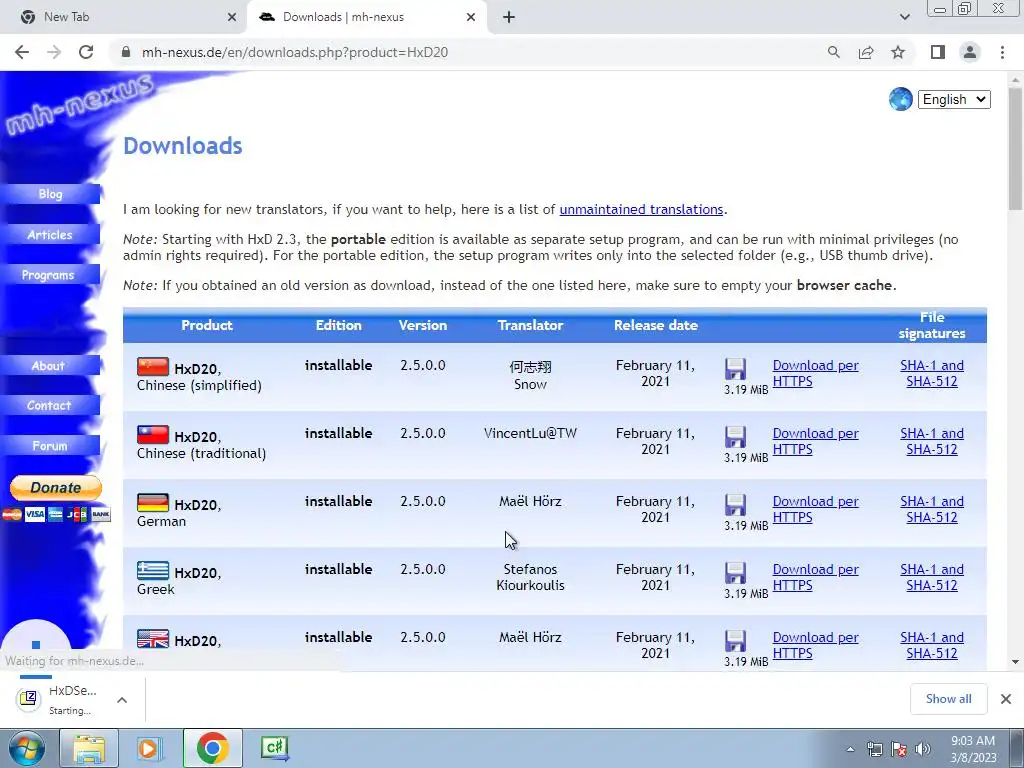The image size is (1024, 768).
Task: Click the Chrome taskbar icon
Action: [x=212, y=748]
